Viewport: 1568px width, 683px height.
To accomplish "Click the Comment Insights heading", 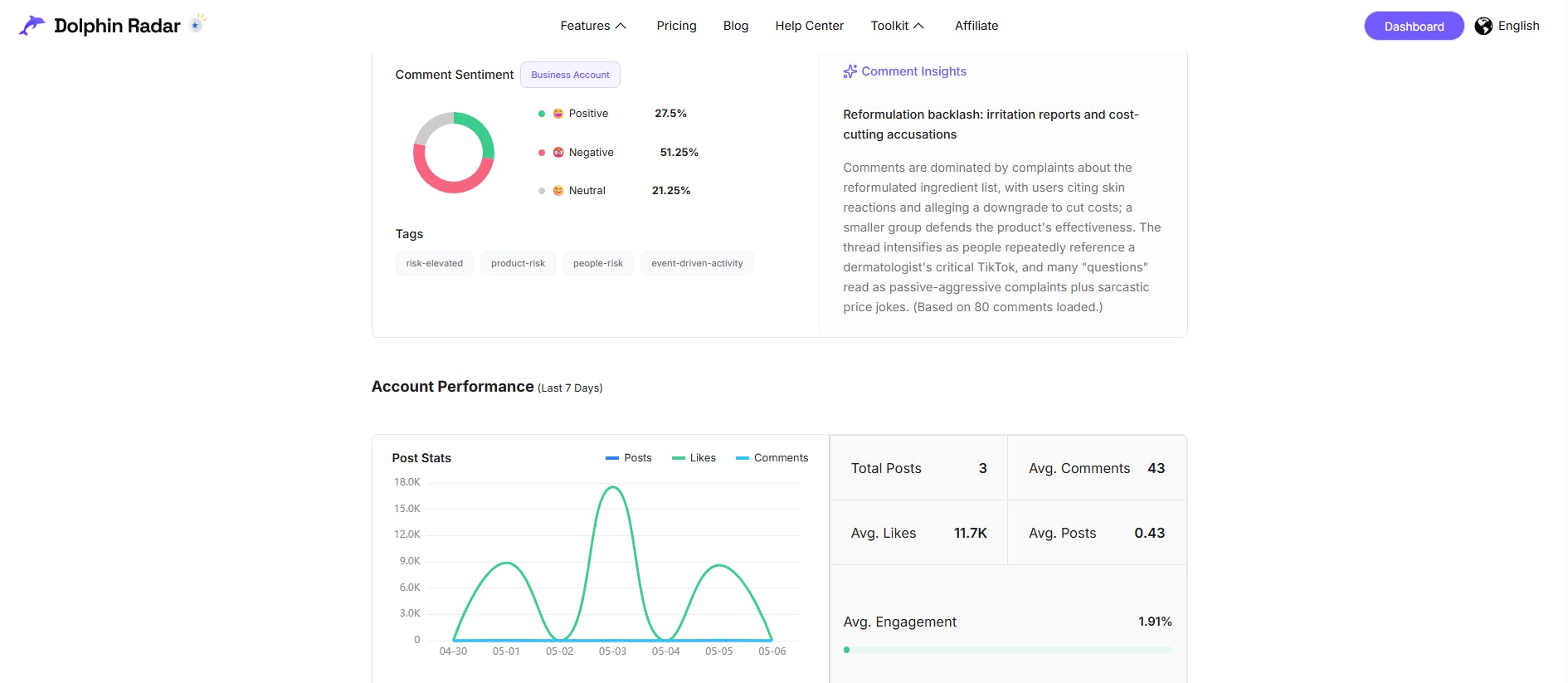I will tap(913, 71).
